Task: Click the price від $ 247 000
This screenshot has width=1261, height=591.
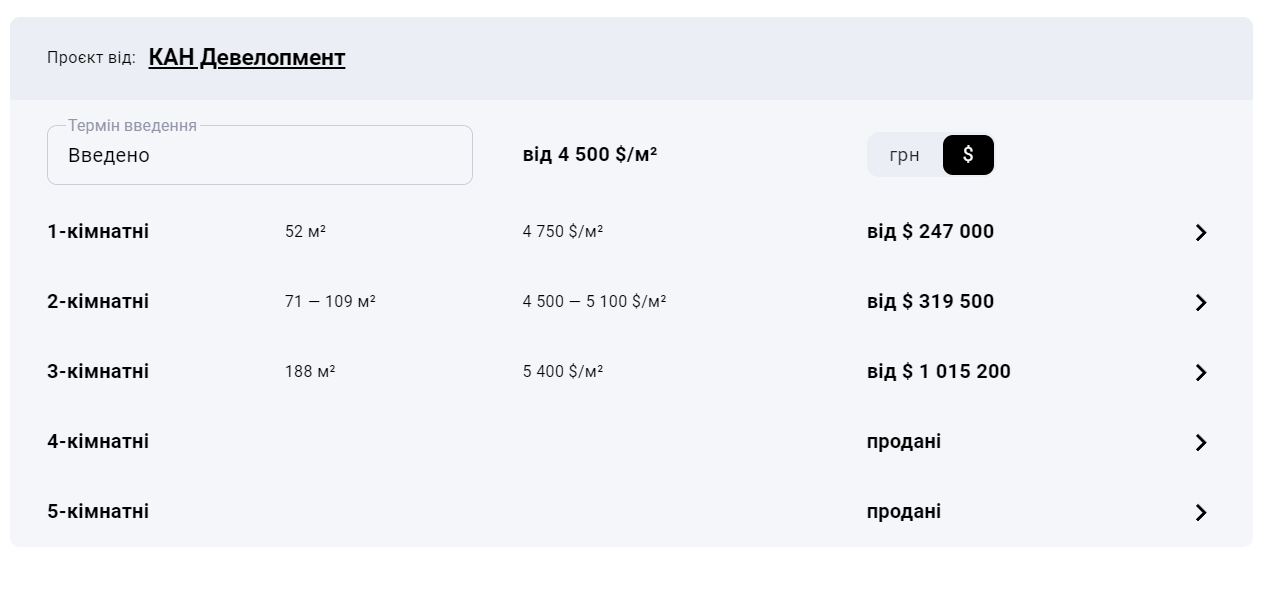Action: coord(930,232)
